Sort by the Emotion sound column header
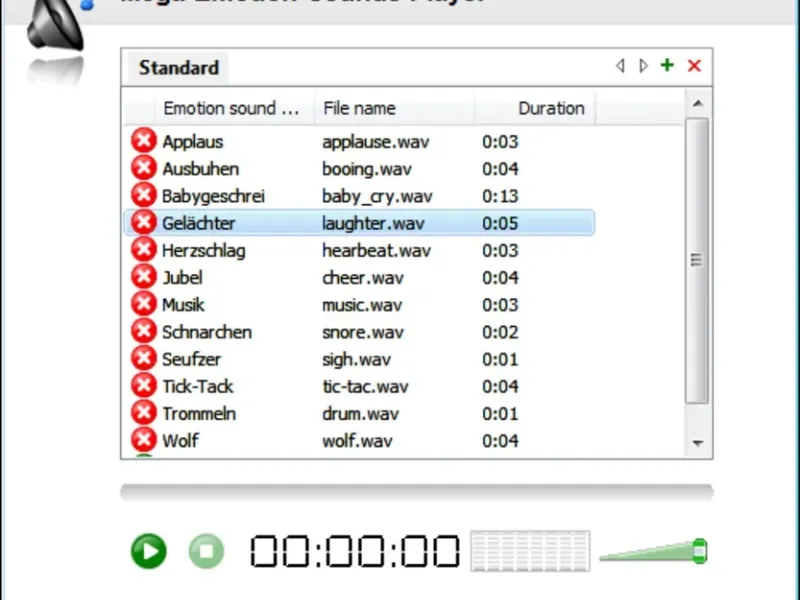This screenshot has width=800, height=600. (x=234, y=108)
